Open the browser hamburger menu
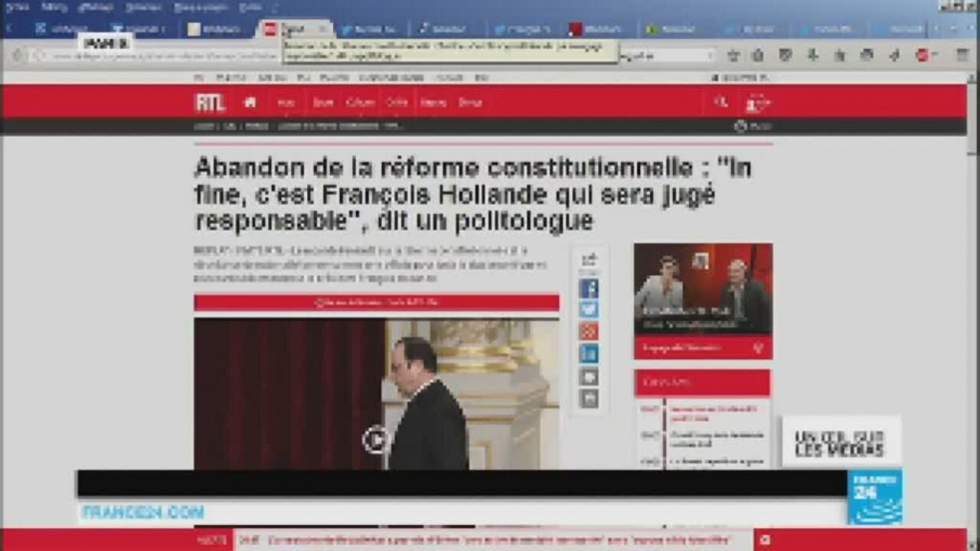Screen dimensions: 980x551 click(x=963, y=56)
